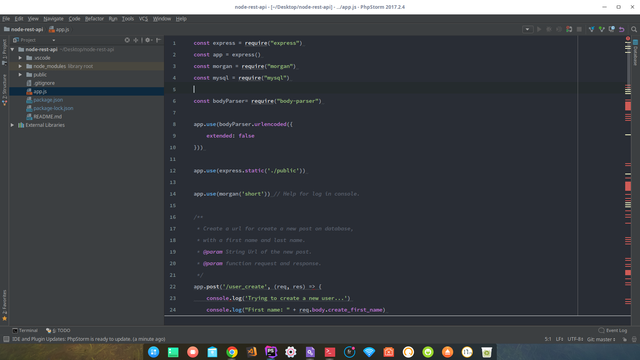Hide the Project panel with pin icon
This screenshot has width=640, height=360.
tap(158, 40)
